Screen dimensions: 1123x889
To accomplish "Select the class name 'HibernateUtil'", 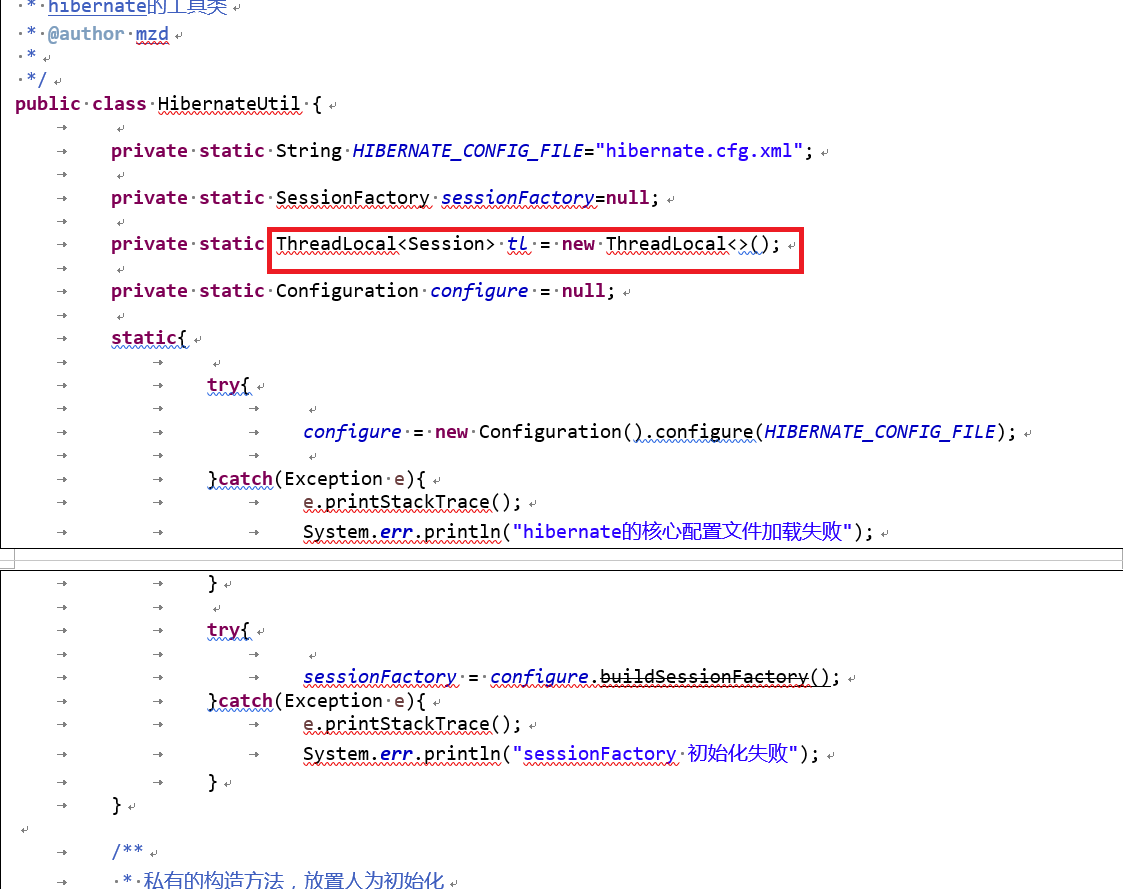I will [x=228, y=104].
